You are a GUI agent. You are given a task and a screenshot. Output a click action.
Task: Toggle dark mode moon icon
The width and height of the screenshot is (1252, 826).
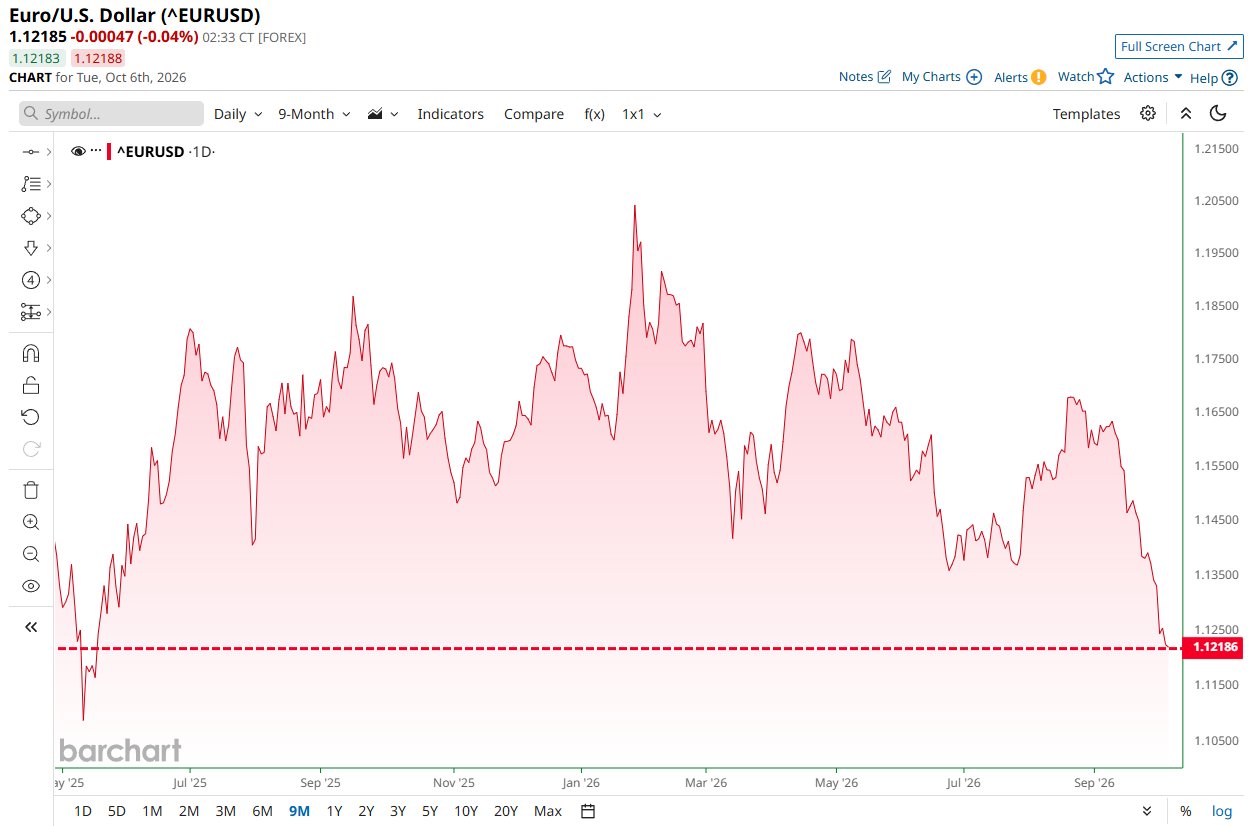coord(1218,113)
